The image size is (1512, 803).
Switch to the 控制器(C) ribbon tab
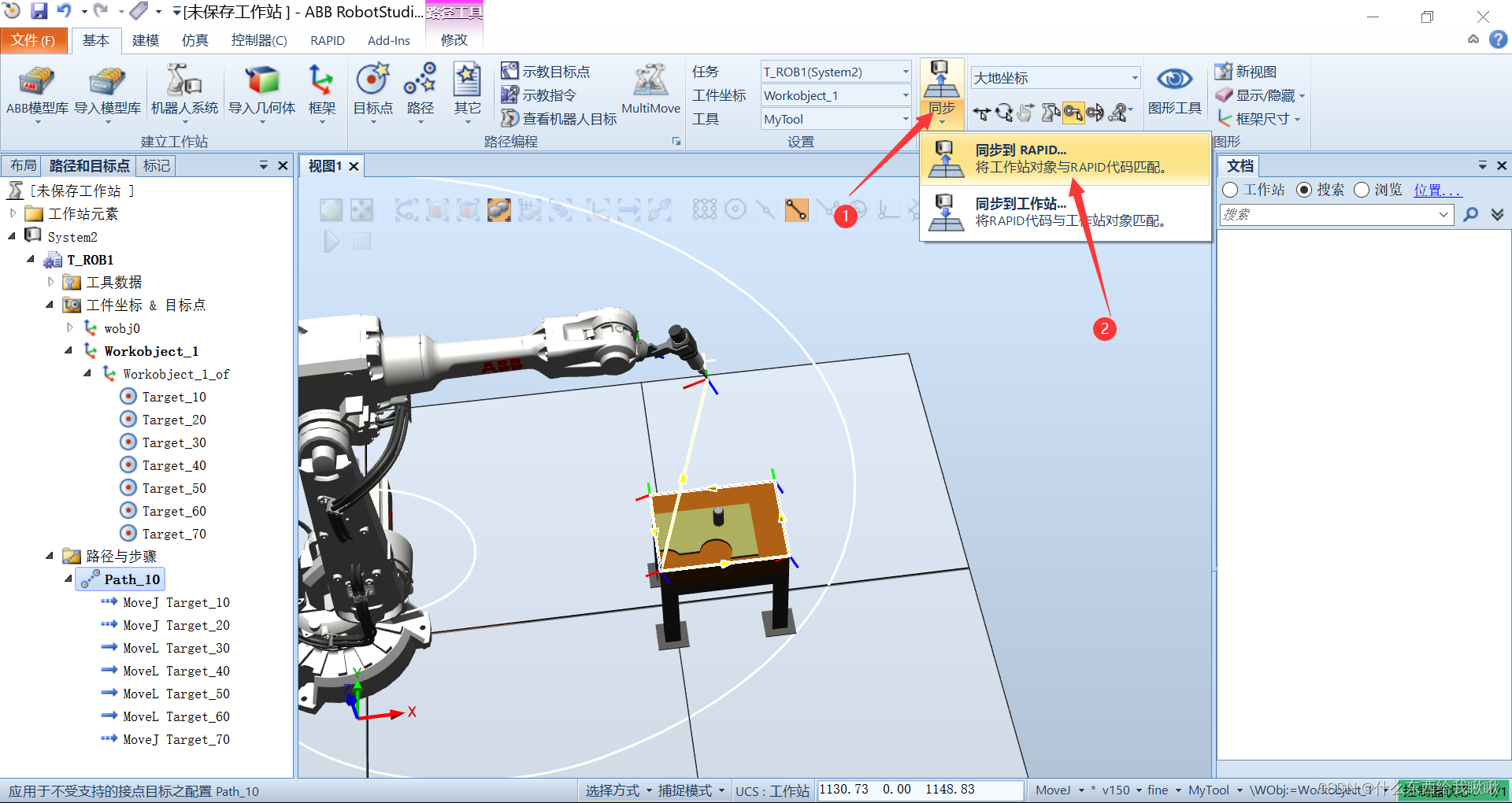259,40
